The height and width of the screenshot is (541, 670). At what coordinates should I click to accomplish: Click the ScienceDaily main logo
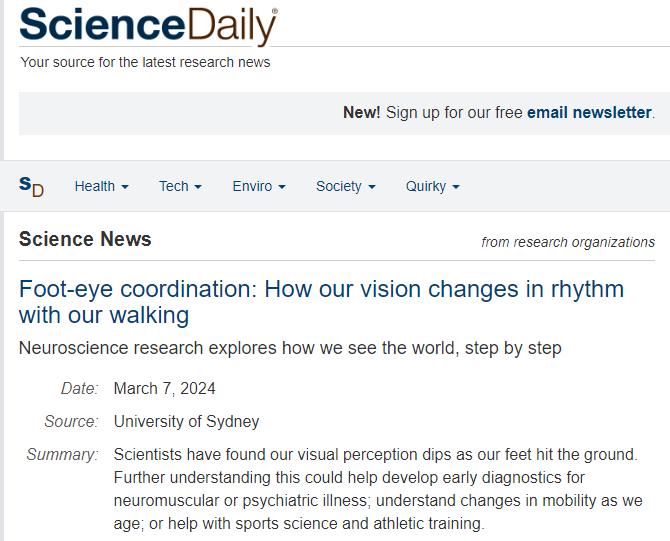click(148, 25)
